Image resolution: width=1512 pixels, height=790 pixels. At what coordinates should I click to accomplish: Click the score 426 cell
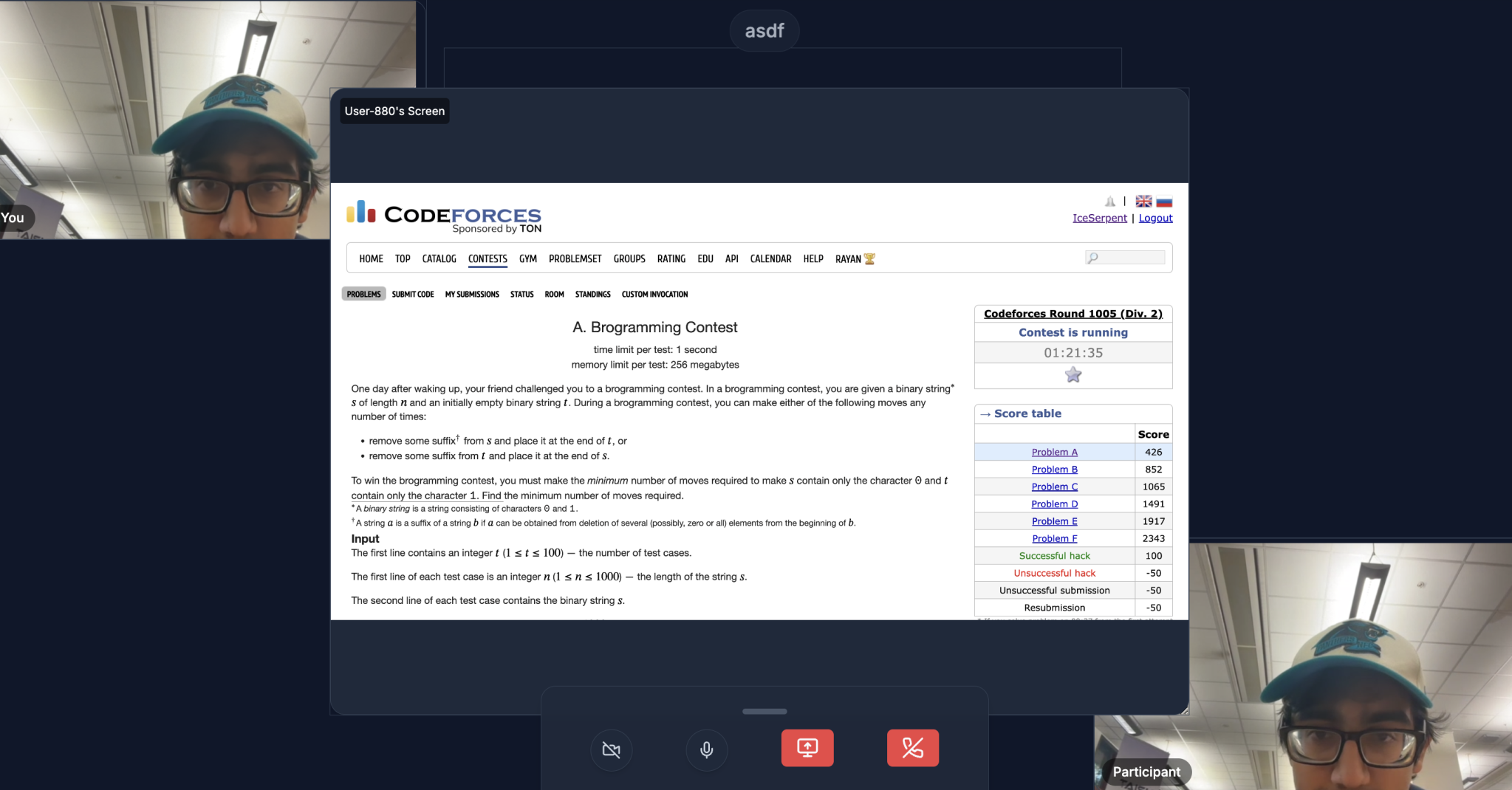[1154, 452]
